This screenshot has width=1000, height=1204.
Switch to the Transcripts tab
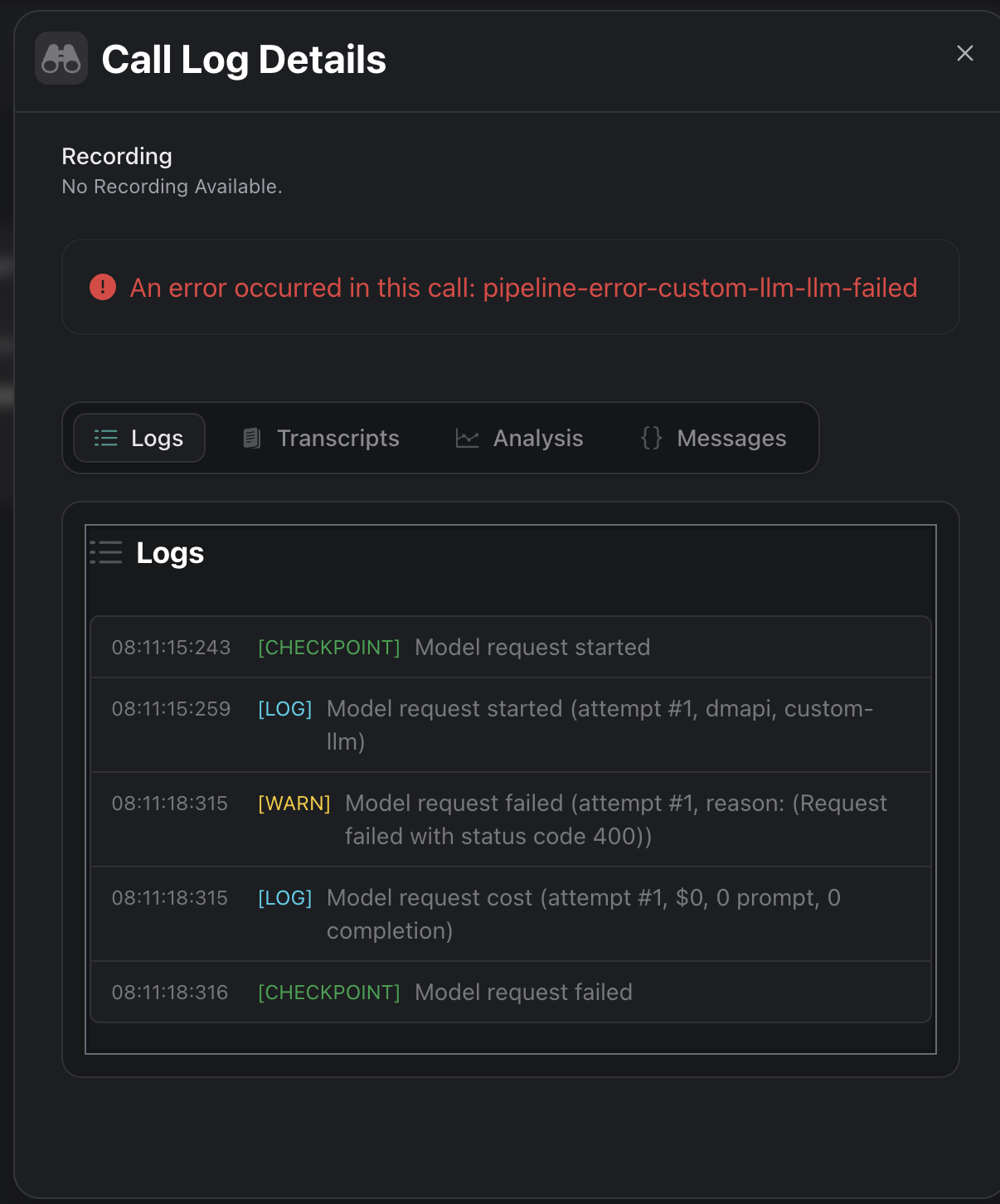point(321,438)
